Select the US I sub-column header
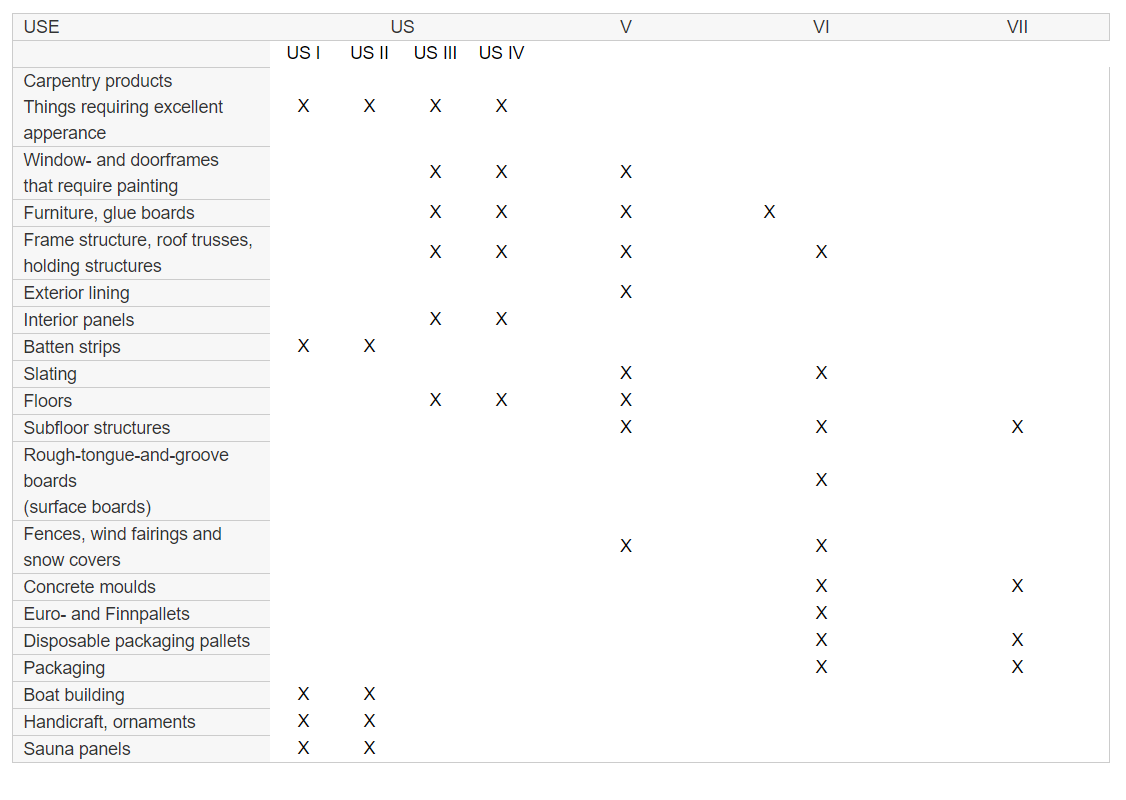The height and width of the screenshot is (800, 1126). click(303, 53)
